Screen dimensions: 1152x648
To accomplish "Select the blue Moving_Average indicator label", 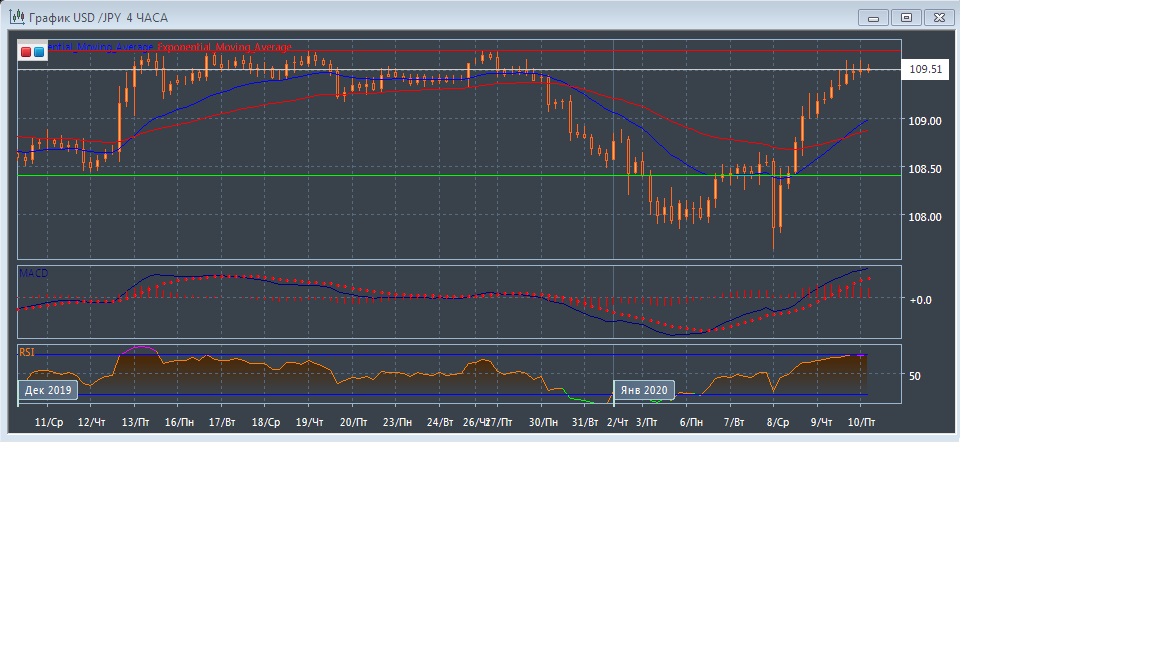I will (x=100, y=47).
